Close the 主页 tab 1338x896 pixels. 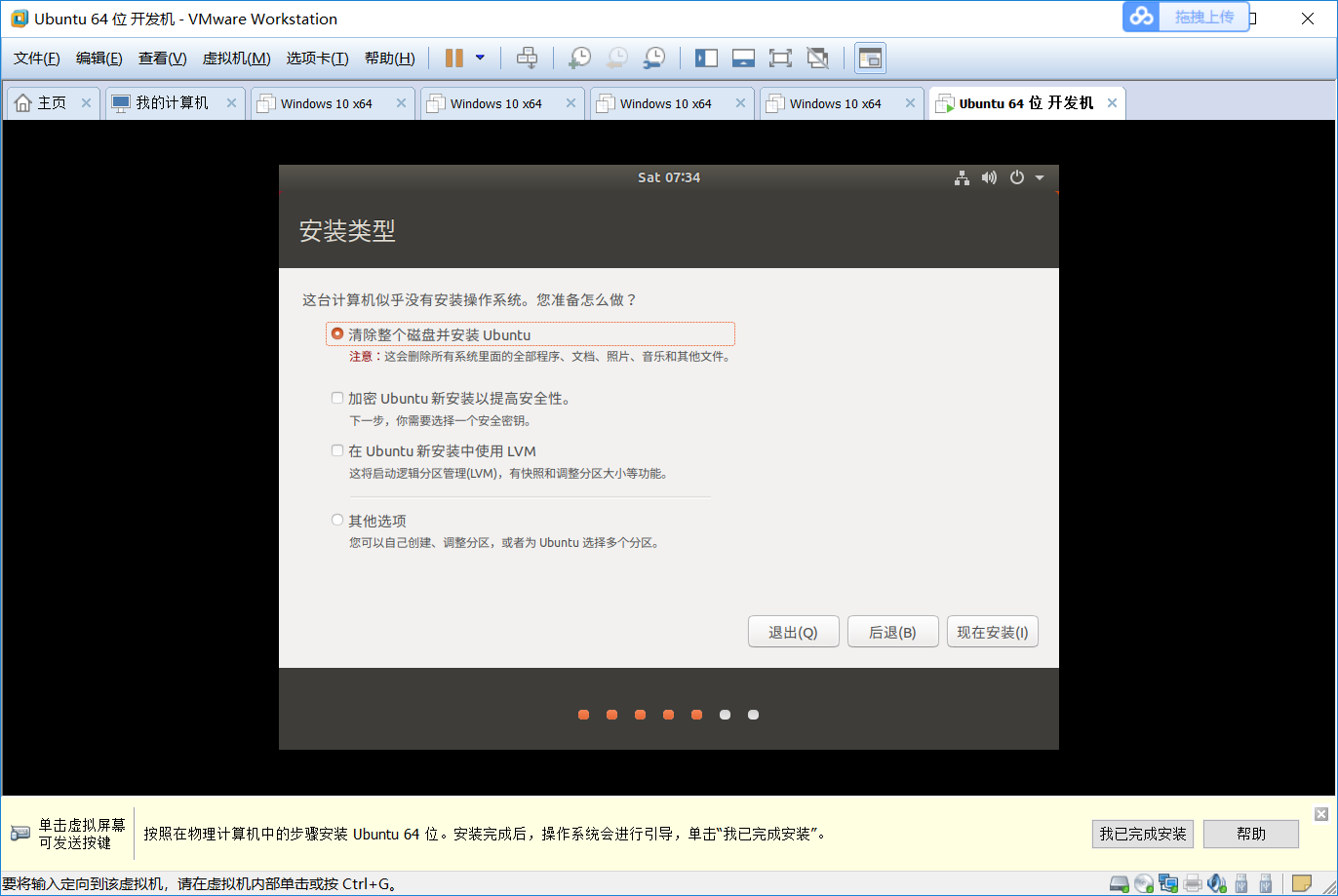click(86, 103)
